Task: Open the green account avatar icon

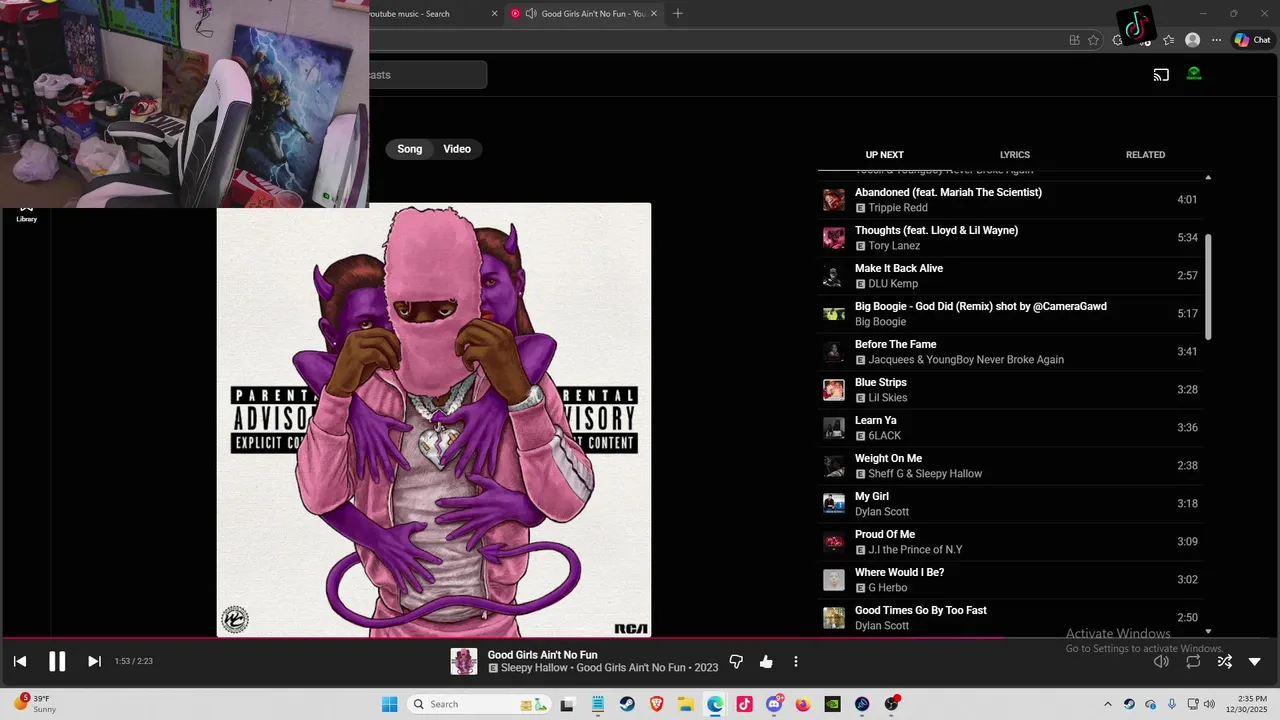Action: point(1194,74)
